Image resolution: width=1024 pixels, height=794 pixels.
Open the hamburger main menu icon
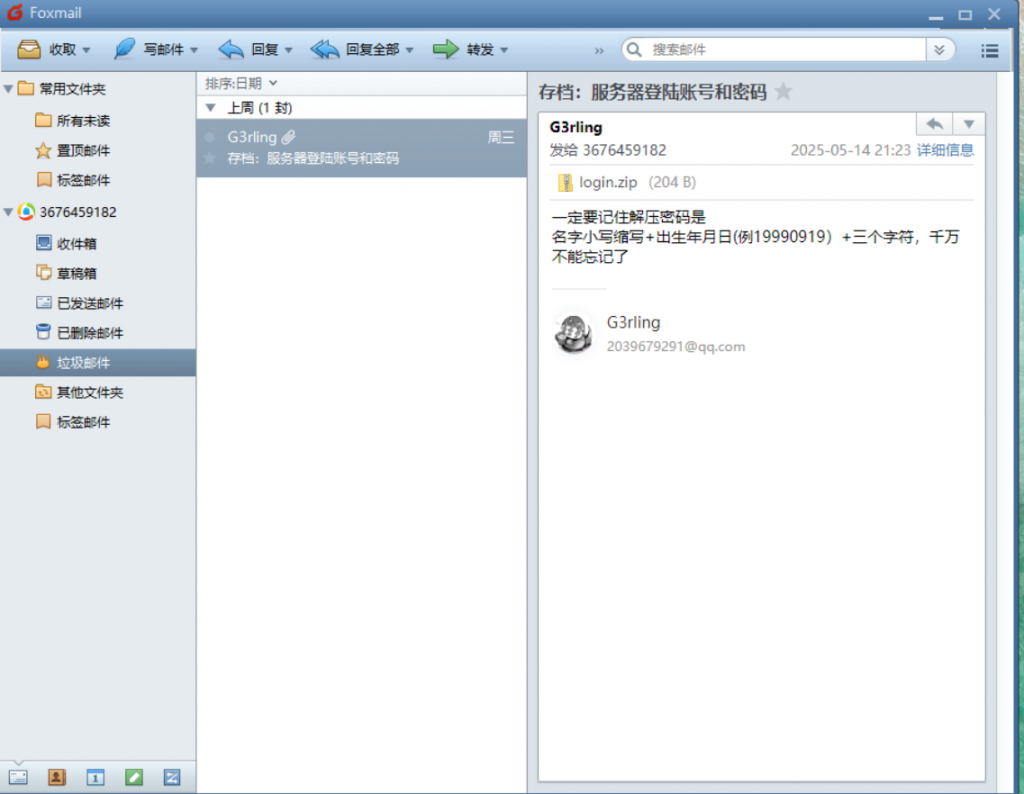tap(990, 50)
